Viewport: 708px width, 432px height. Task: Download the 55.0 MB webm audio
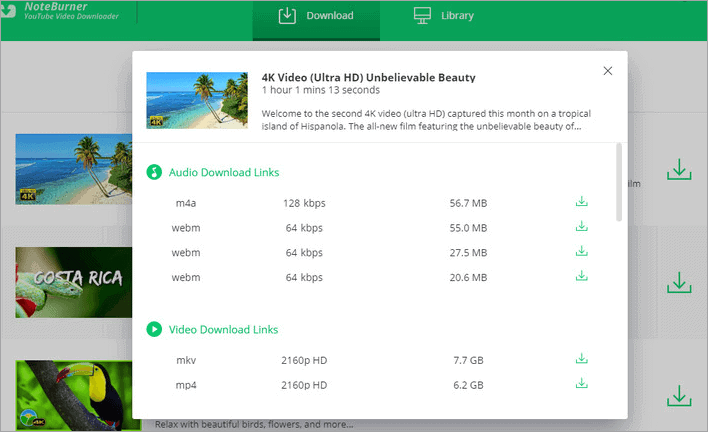(582, 227)
